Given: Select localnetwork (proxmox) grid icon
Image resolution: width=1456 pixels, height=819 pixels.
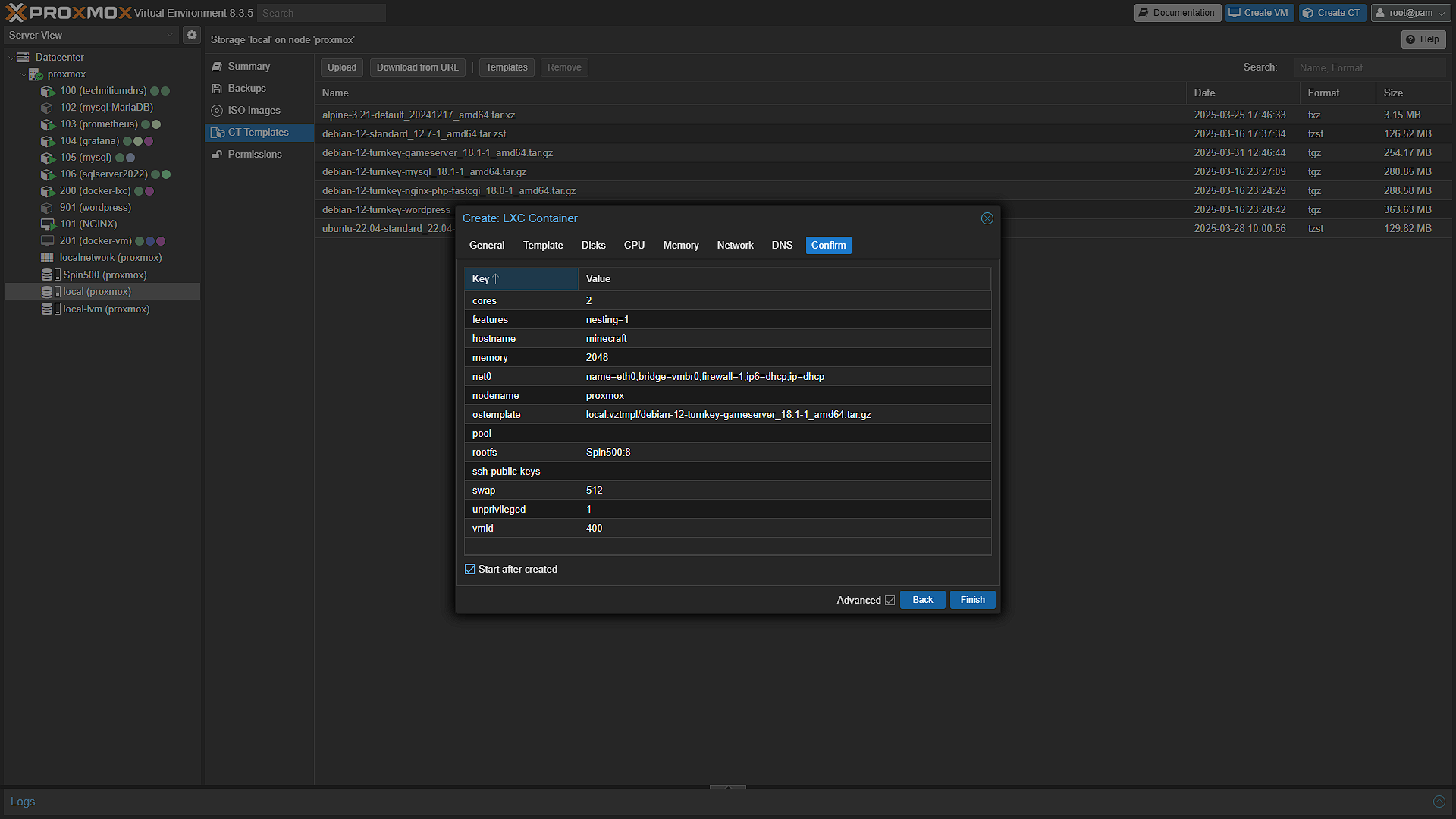Looking at the screenshot, I should point(47,258).
